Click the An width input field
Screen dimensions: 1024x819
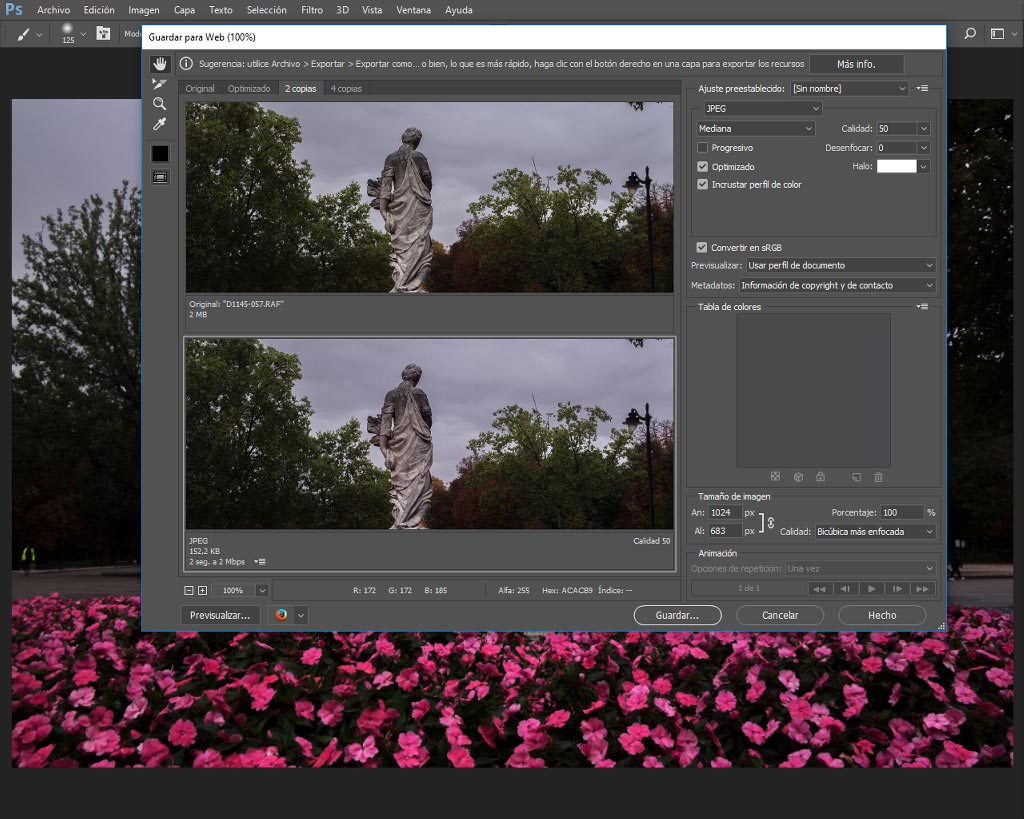click(x=725, y=513)
